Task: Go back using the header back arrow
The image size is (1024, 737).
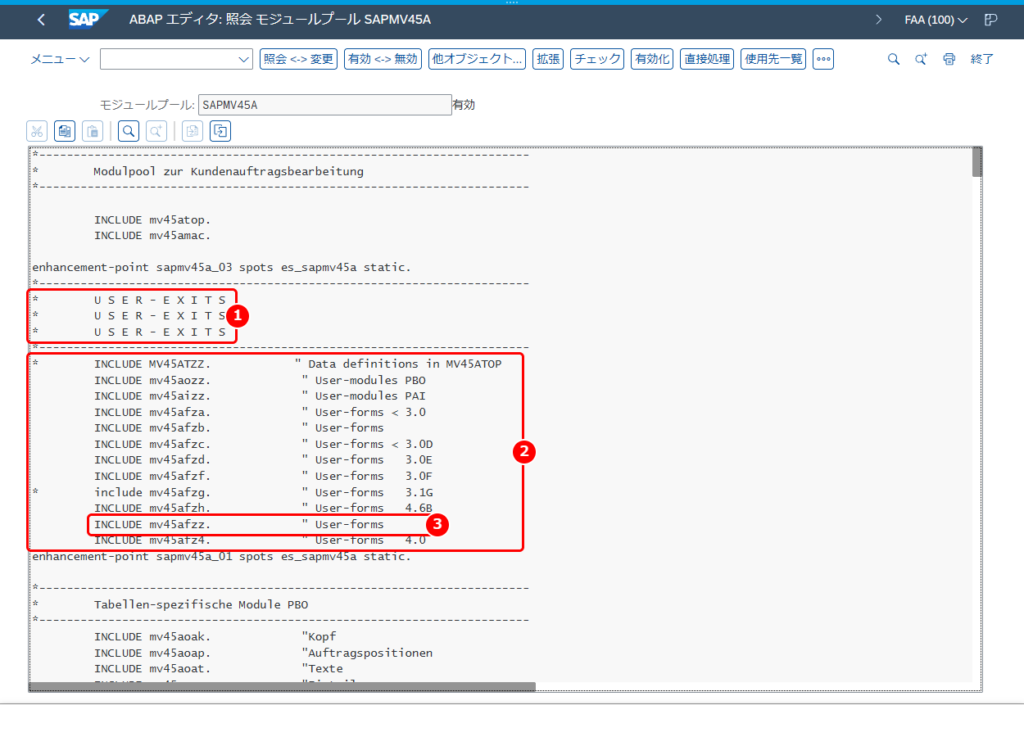Action: [41, 20]
